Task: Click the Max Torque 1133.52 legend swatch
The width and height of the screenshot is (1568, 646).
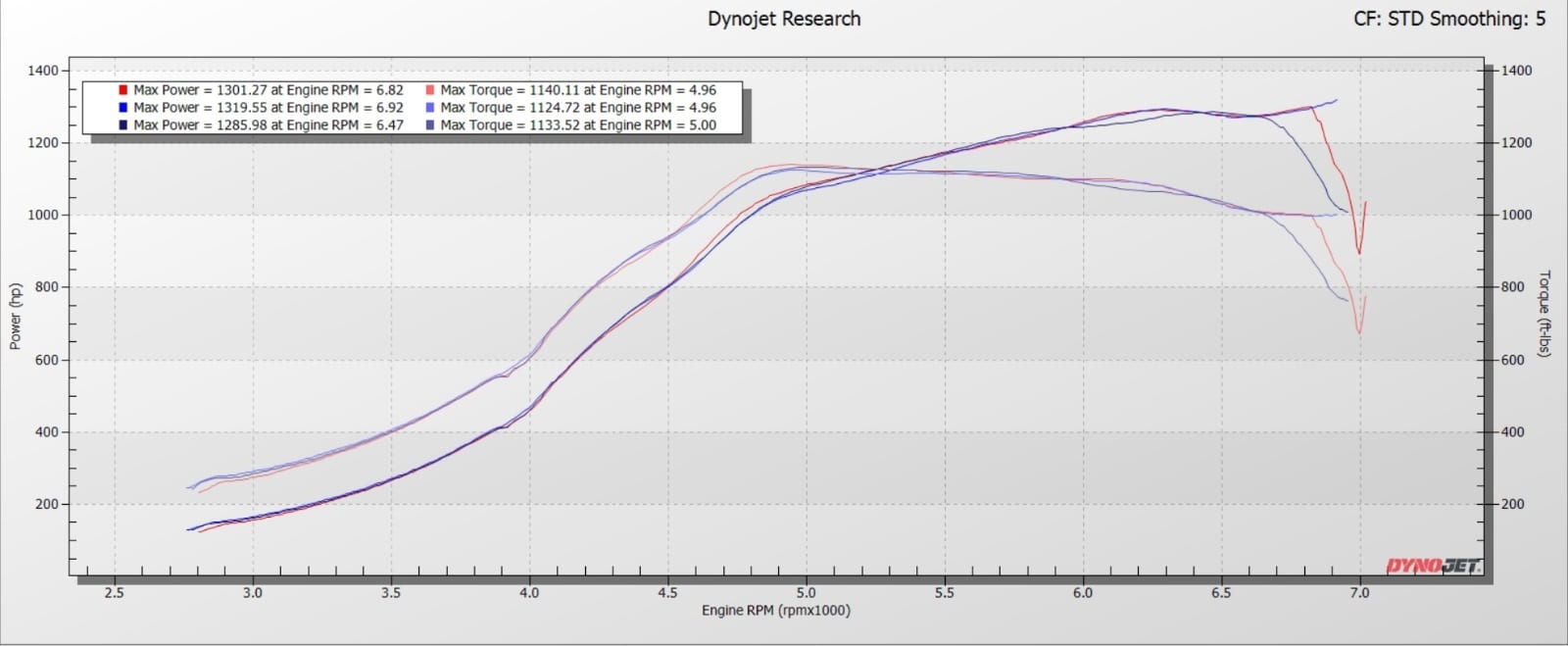Action: pos(430,125)
